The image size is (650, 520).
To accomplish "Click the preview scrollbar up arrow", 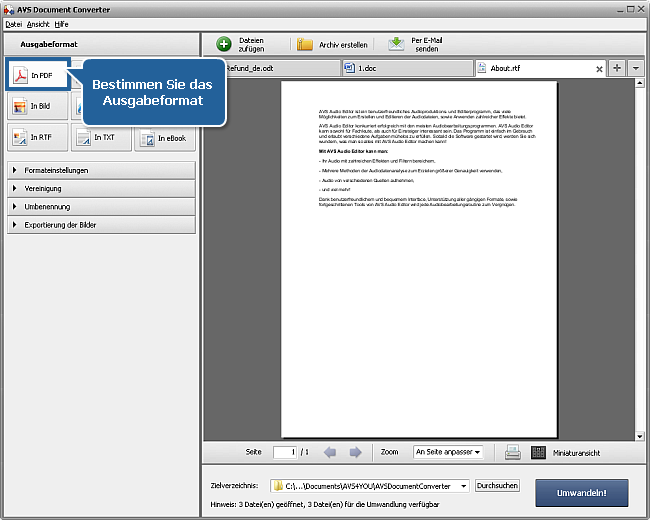I will point(640,83).
